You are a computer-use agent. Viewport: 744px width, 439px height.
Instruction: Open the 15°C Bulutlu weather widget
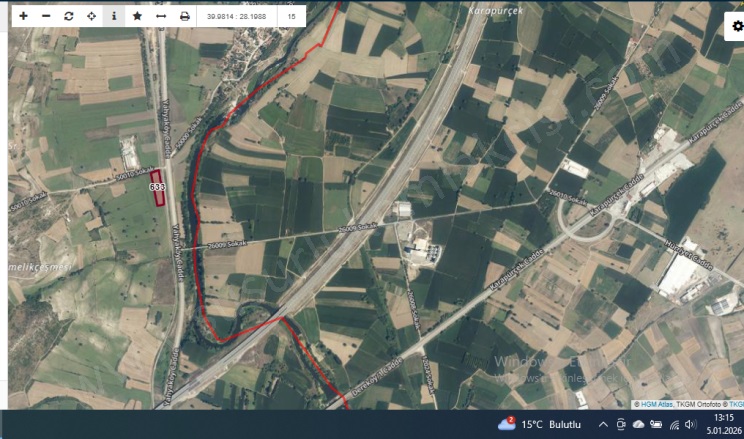539,424
